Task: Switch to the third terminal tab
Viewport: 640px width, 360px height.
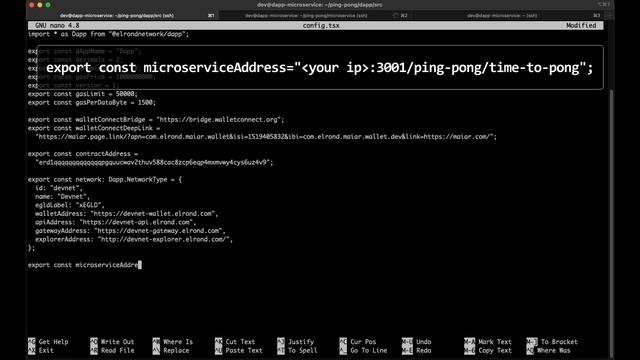Action: 502,16
